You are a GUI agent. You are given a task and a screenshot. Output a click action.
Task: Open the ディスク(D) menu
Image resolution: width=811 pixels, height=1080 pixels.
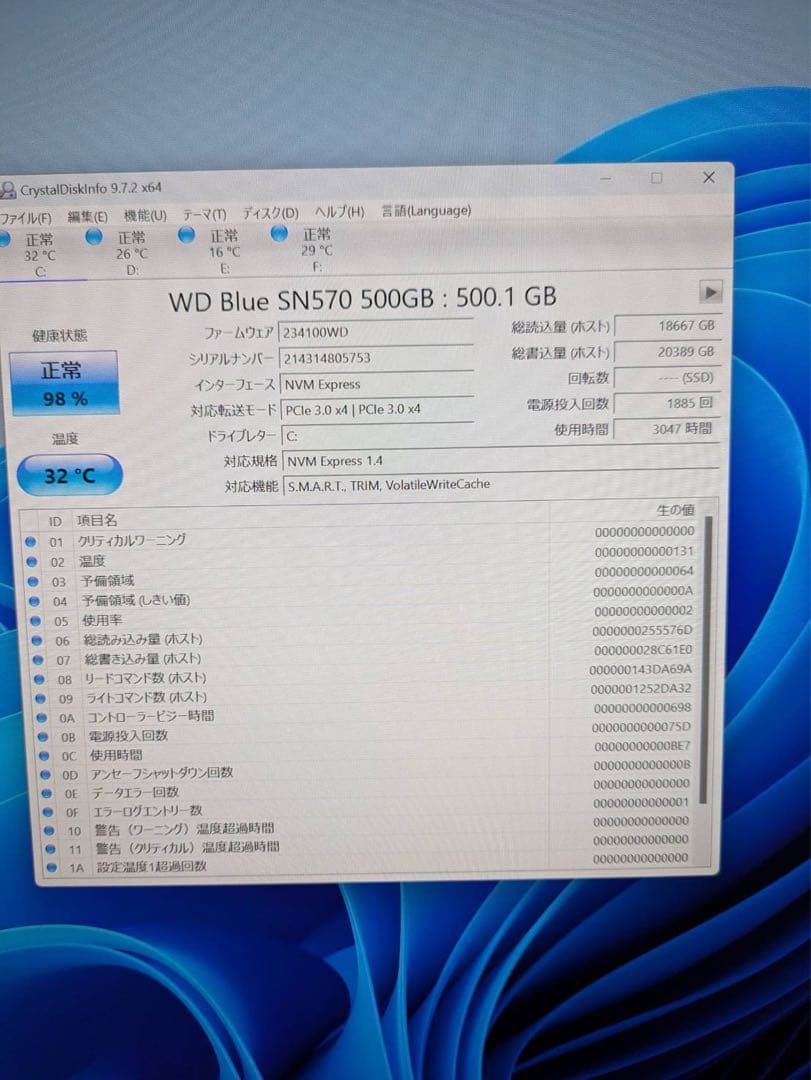269,214
